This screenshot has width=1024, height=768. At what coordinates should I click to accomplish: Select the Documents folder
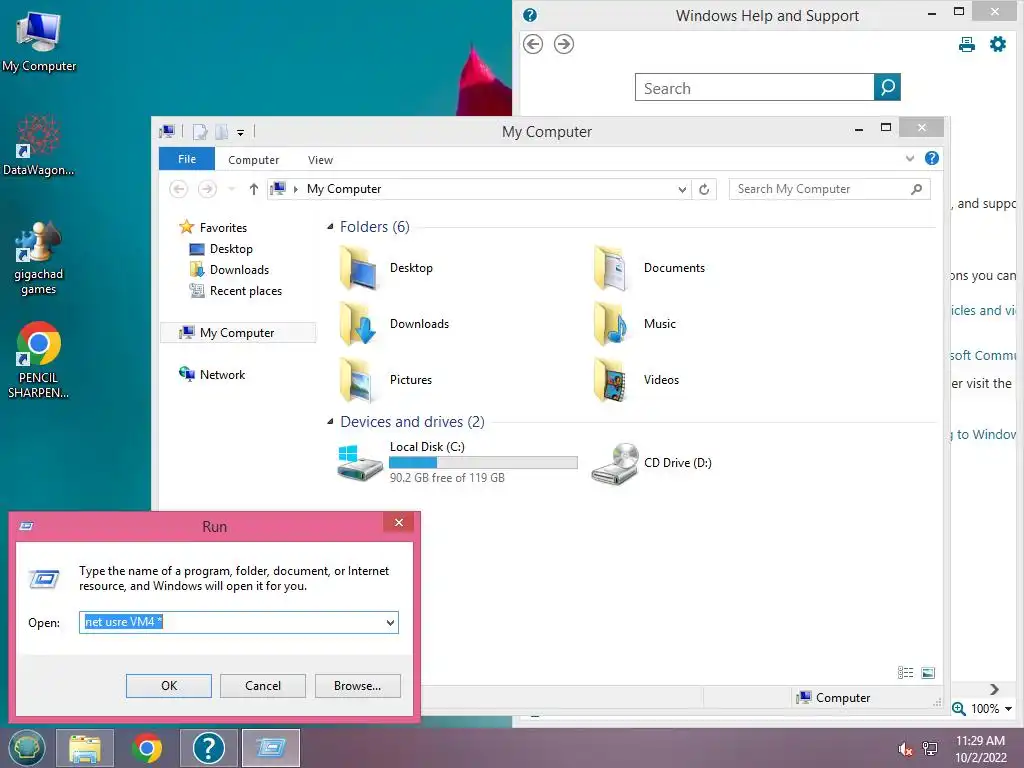click(650, 268)
